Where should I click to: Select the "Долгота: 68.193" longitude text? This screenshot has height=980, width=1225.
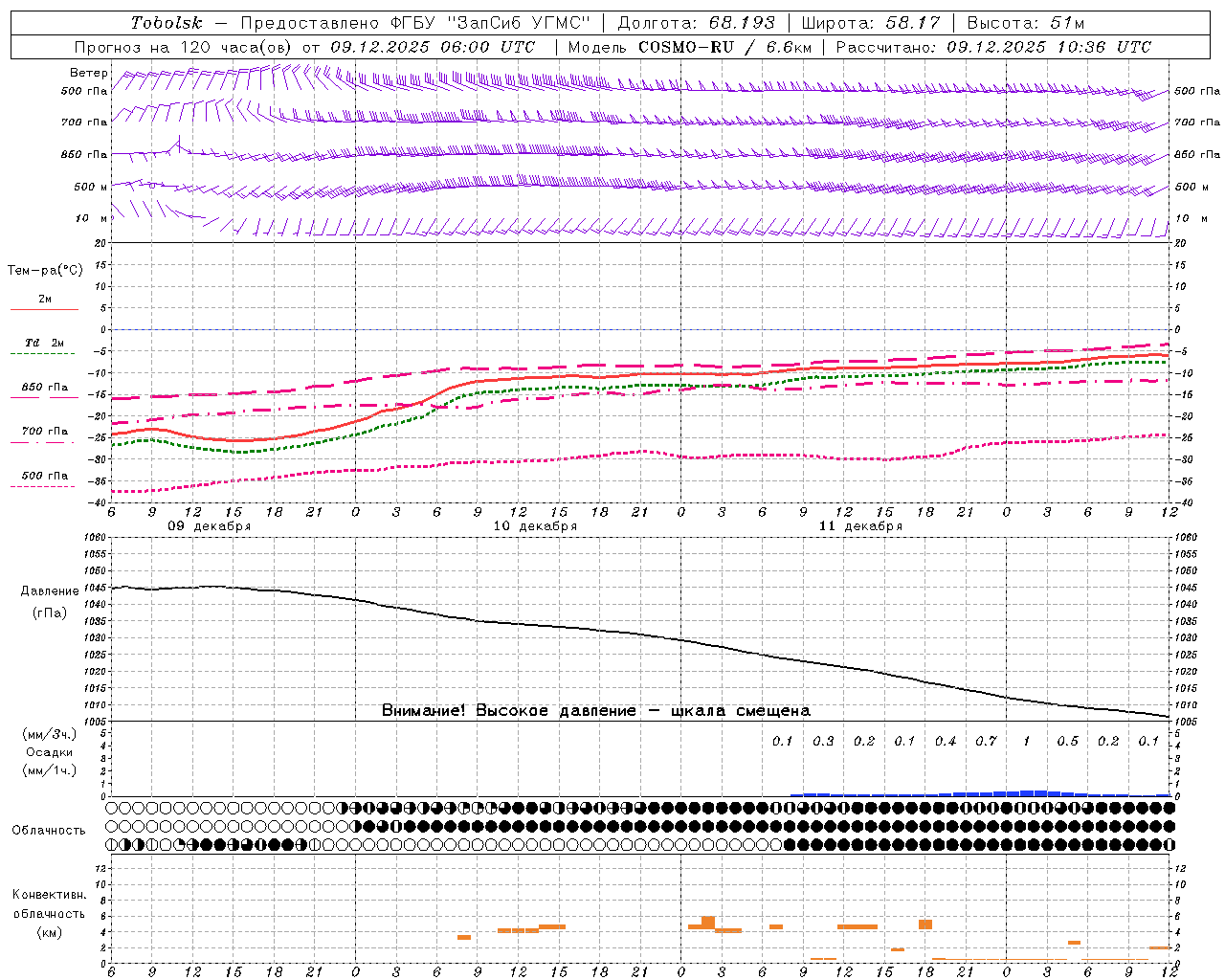pyautogui.click(x=696, y=23)
